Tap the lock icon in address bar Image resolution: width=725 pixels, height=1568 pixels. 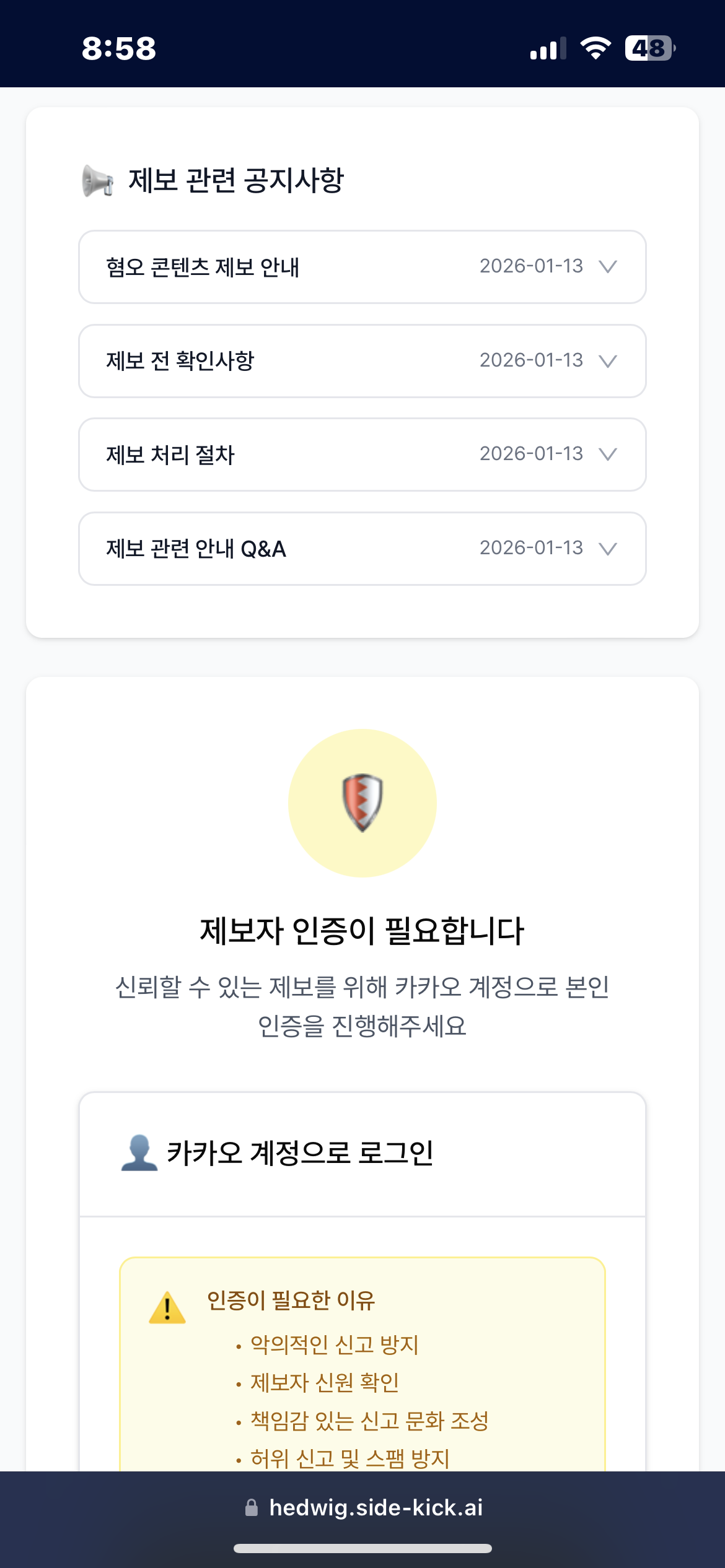(251, 1507)
